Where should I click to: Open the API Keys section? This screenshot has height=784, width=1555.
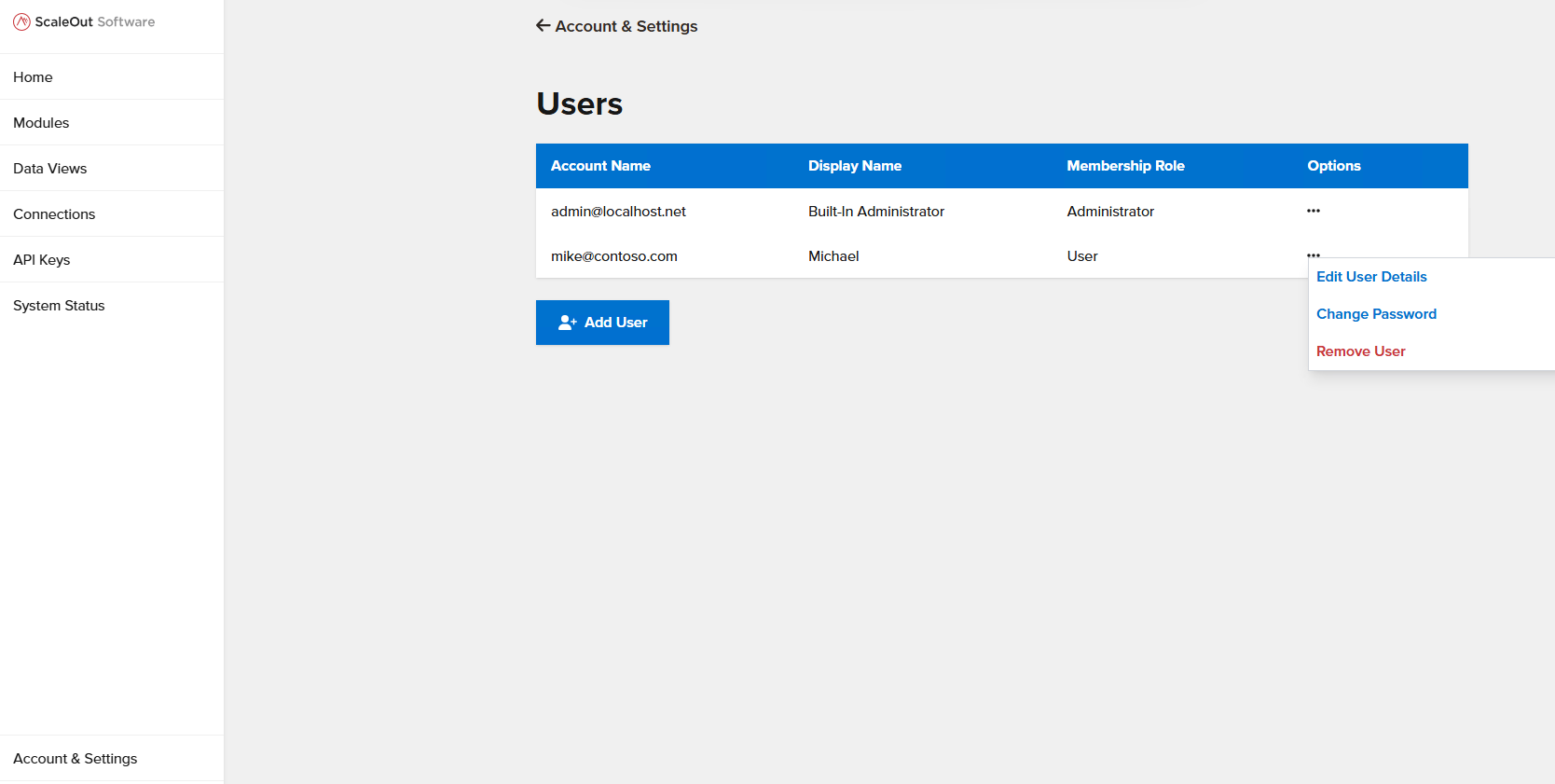(41, 260)
